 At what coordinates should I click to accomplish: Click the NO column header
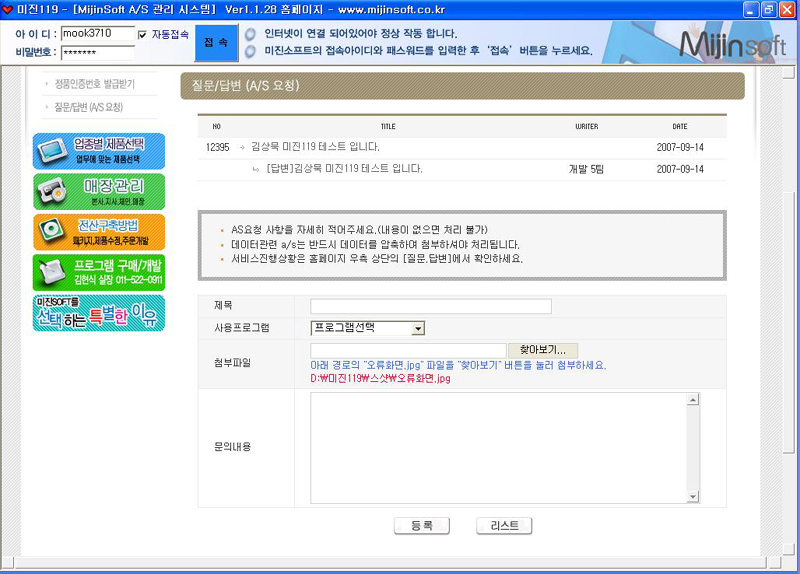pos(217,127)
